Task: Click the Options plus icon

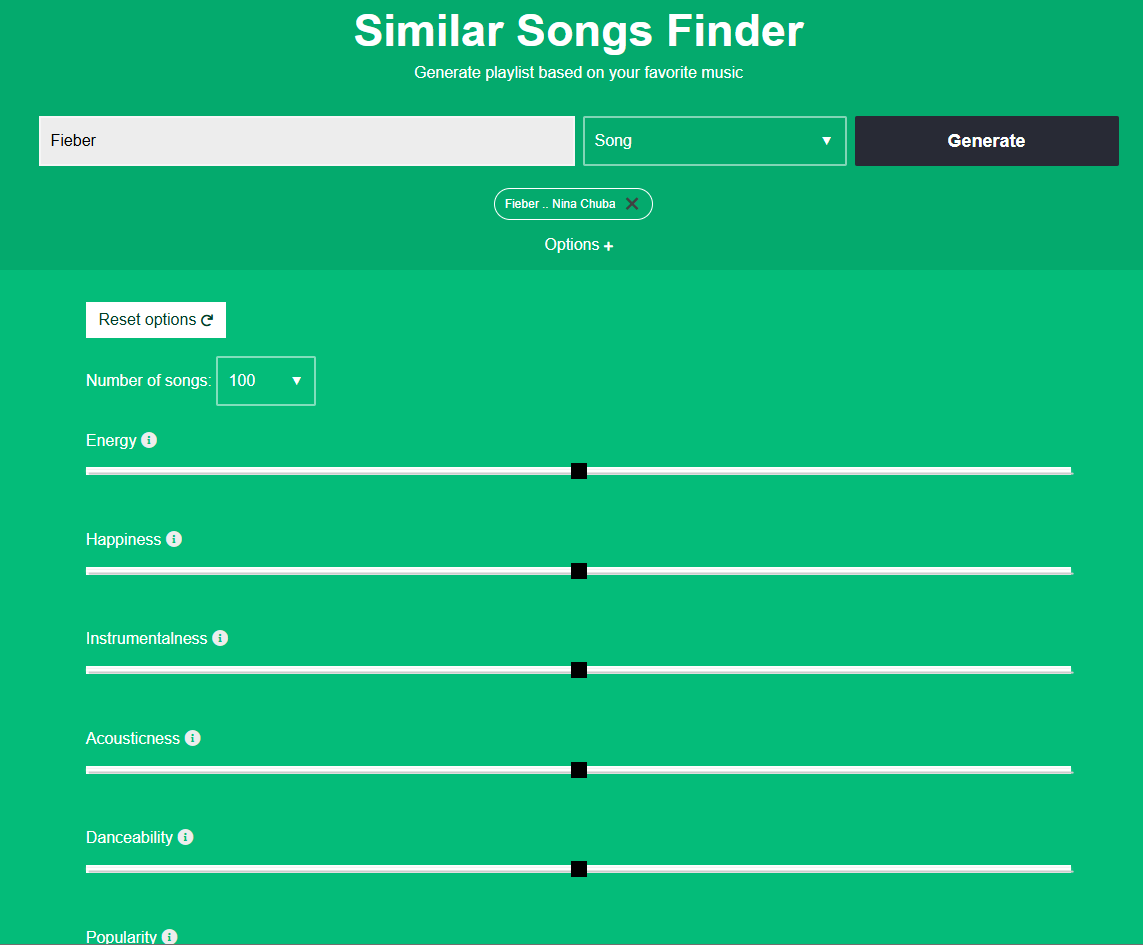Action: pyautogui.click(x=609, y=246)
